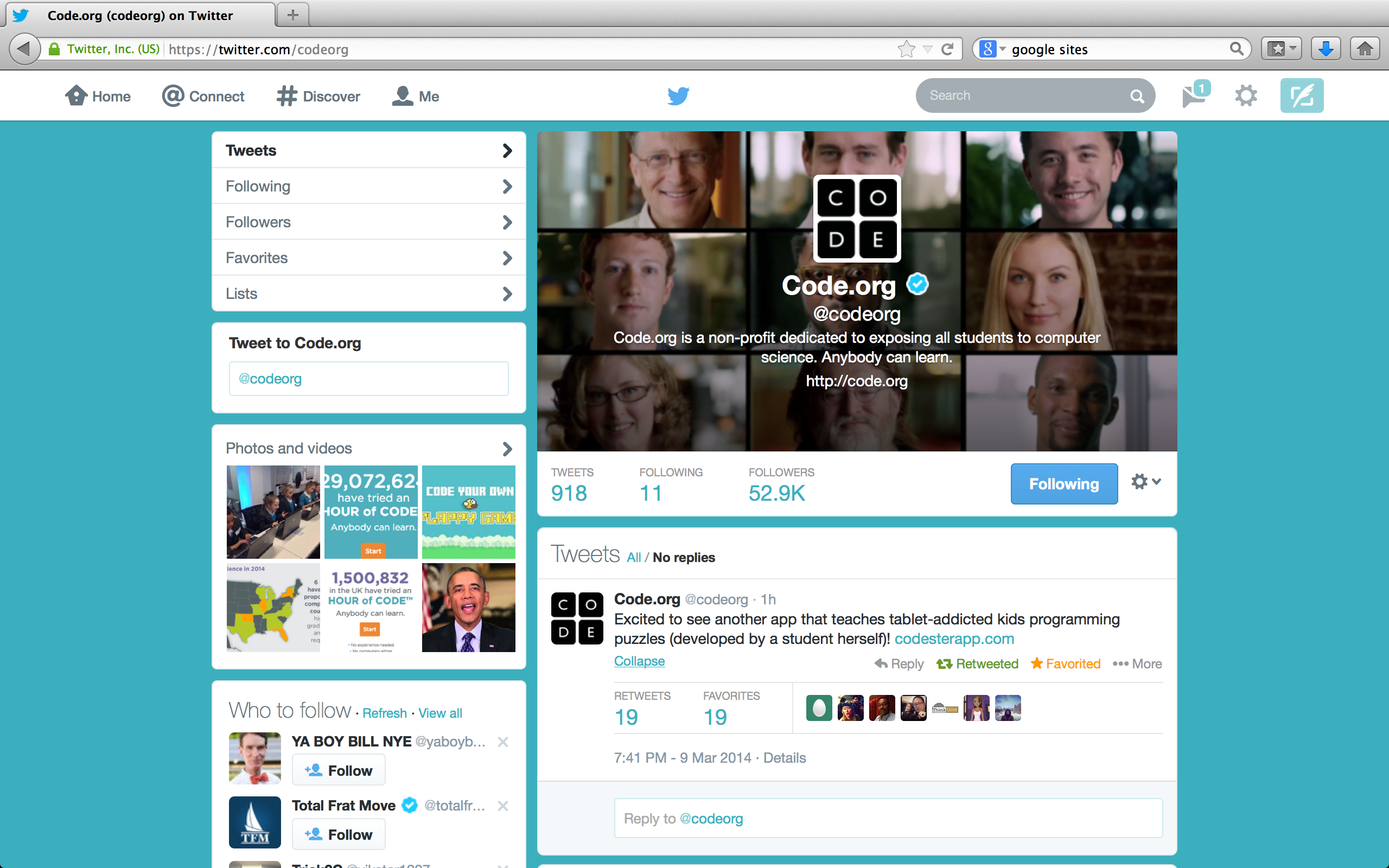Click the settings gear in Twitter navbar
The width and height of the screenshot is (1389, 868).
point(1246,95)
